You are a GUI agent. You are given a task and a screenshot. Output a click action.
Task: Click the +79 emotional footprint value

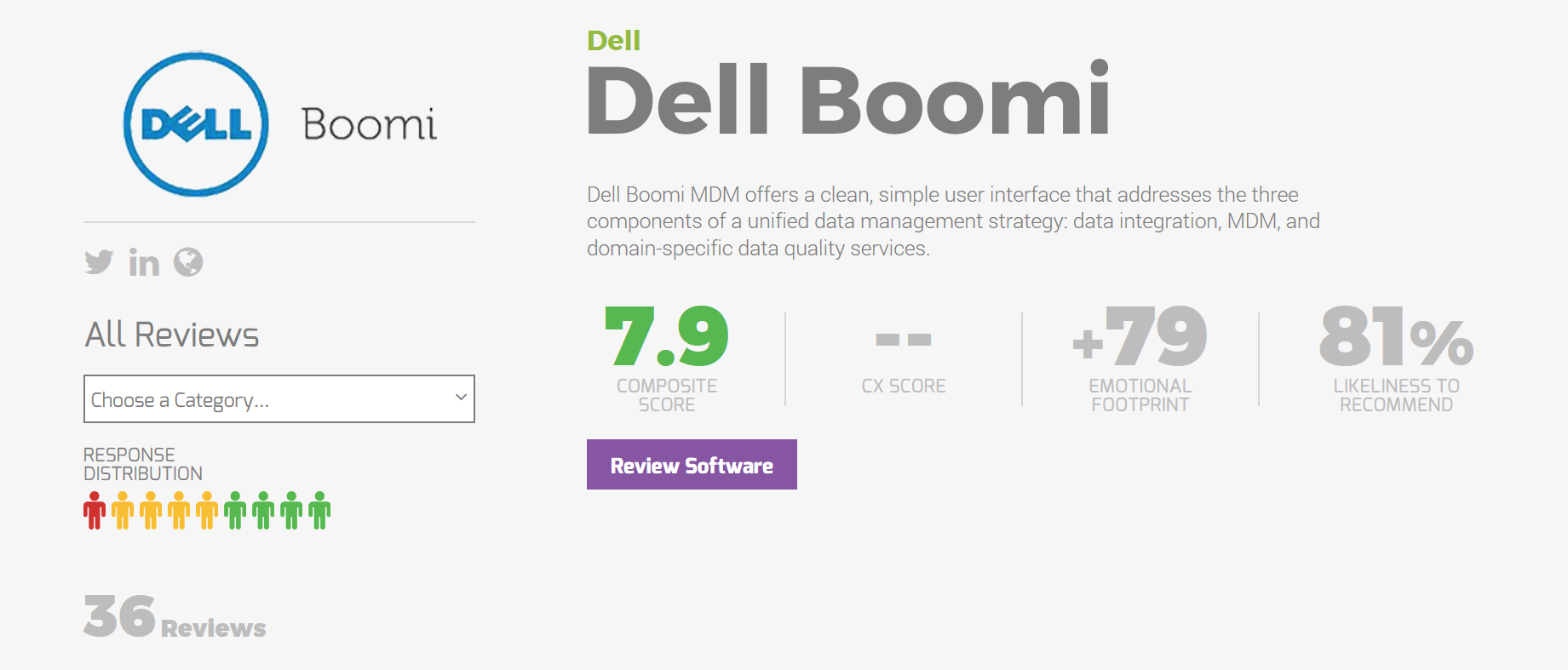[x=1140, y=337]
